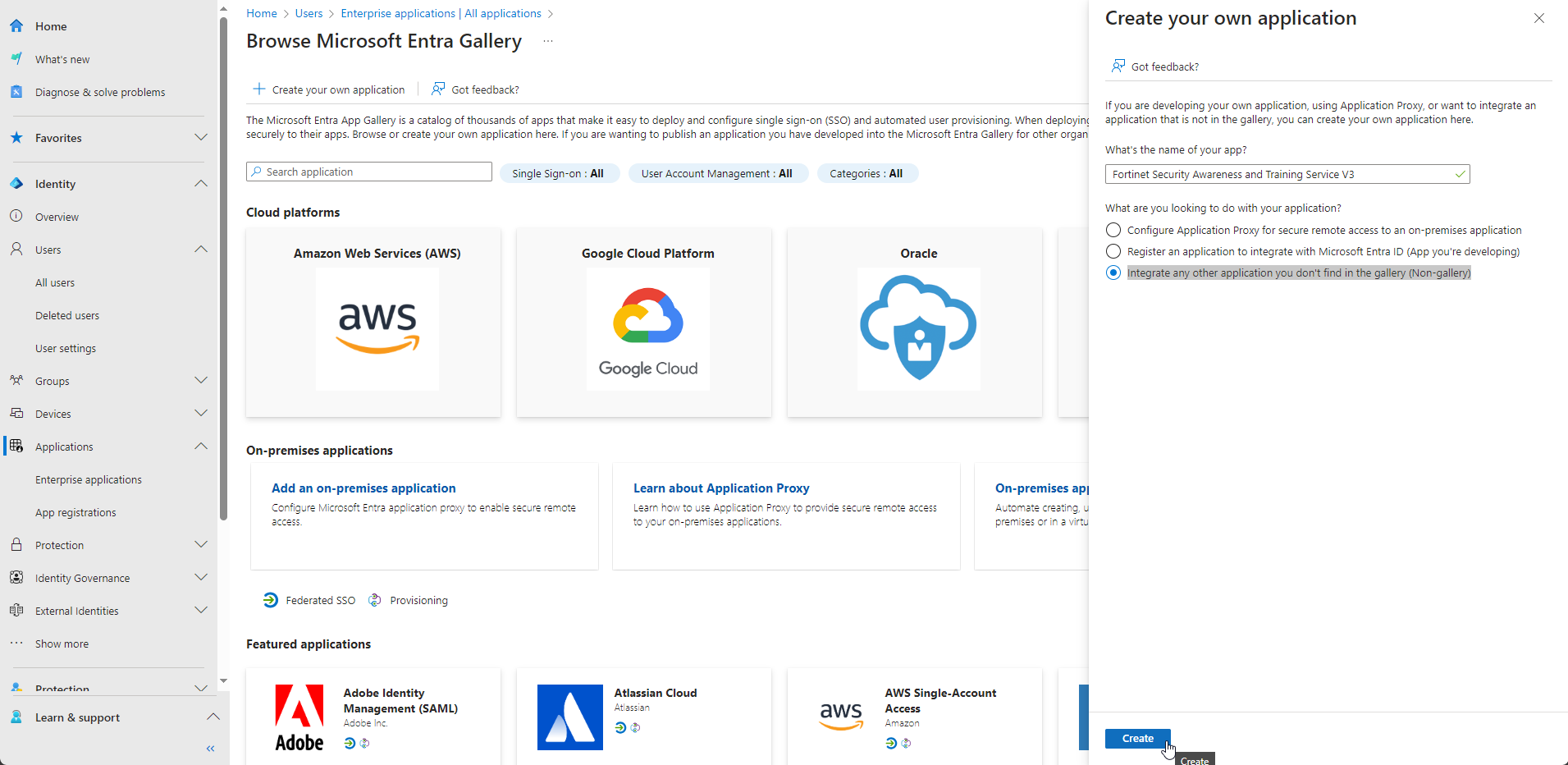Click Enterprise applications breadcrumb link
The image size is (1568, 765).
click(441, 13)
